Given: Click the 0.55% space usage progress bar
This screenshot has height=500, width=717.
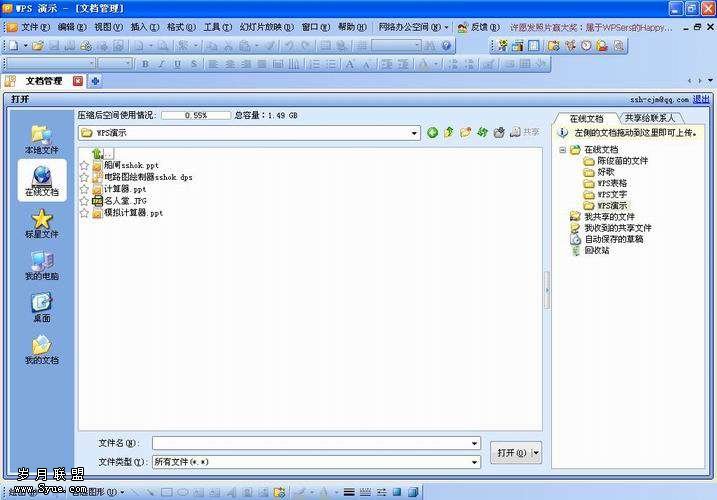Looking at the screenshot, I should pyautogui.click(x=196, y=115).
